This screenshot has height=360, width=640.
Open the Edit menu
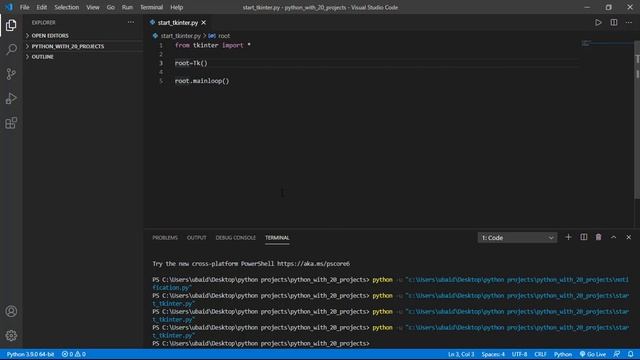(x=42, y=7)
